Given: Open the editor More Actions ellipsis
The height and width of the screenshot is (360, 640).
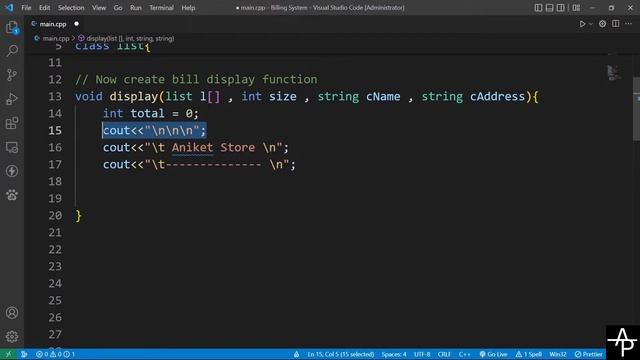Looking at the screenshot, I should [629, 24].
